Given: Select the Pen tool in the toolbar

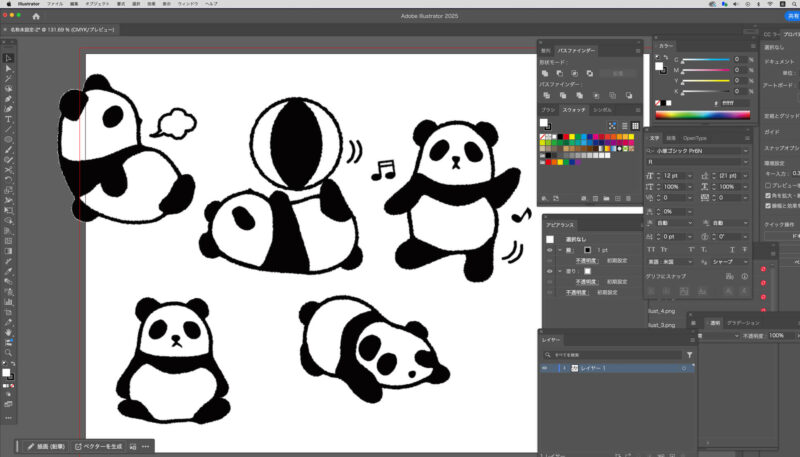Looking at the screenshot, I should [8, 98].
